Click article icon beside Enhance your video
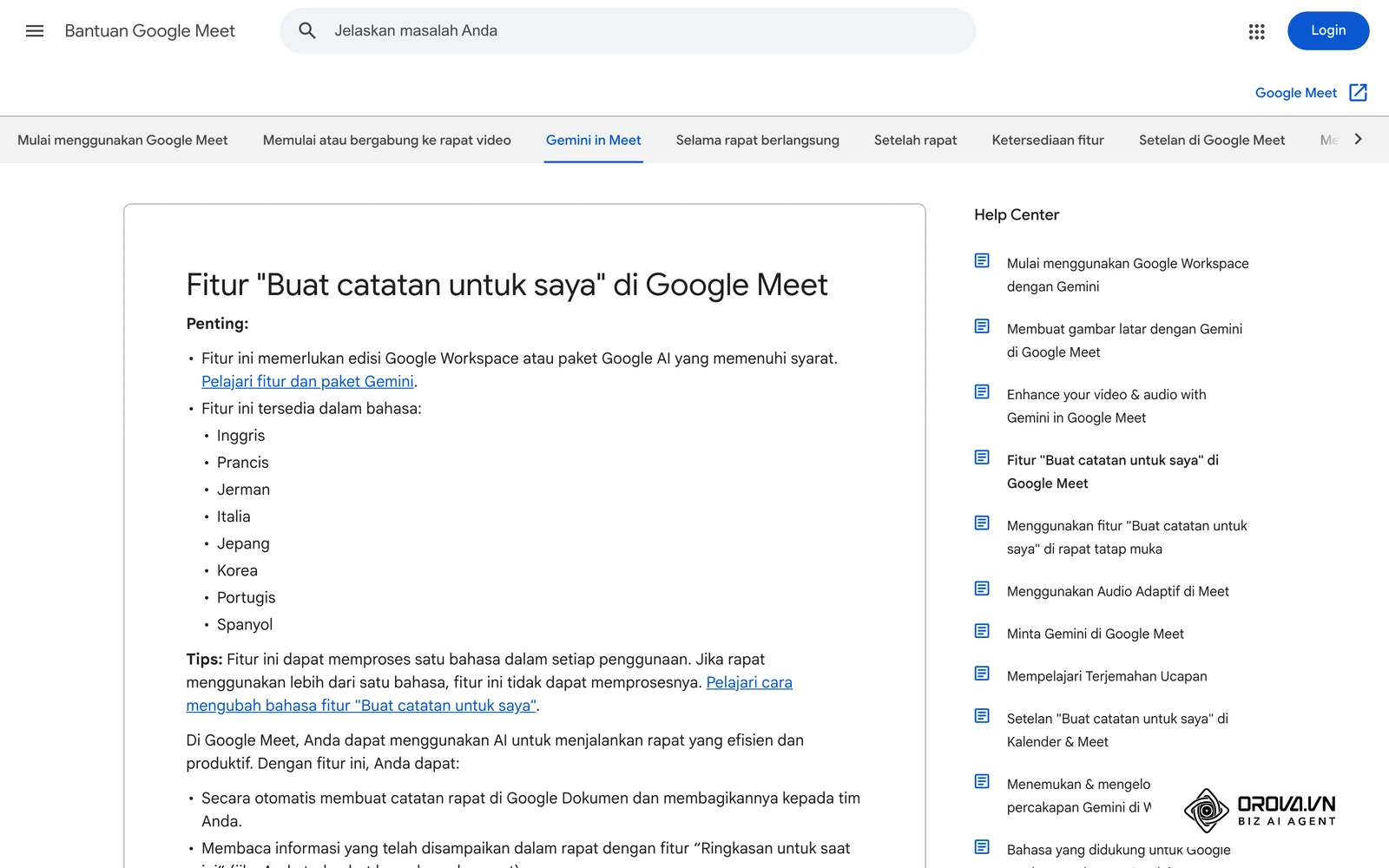 (982, 391)
